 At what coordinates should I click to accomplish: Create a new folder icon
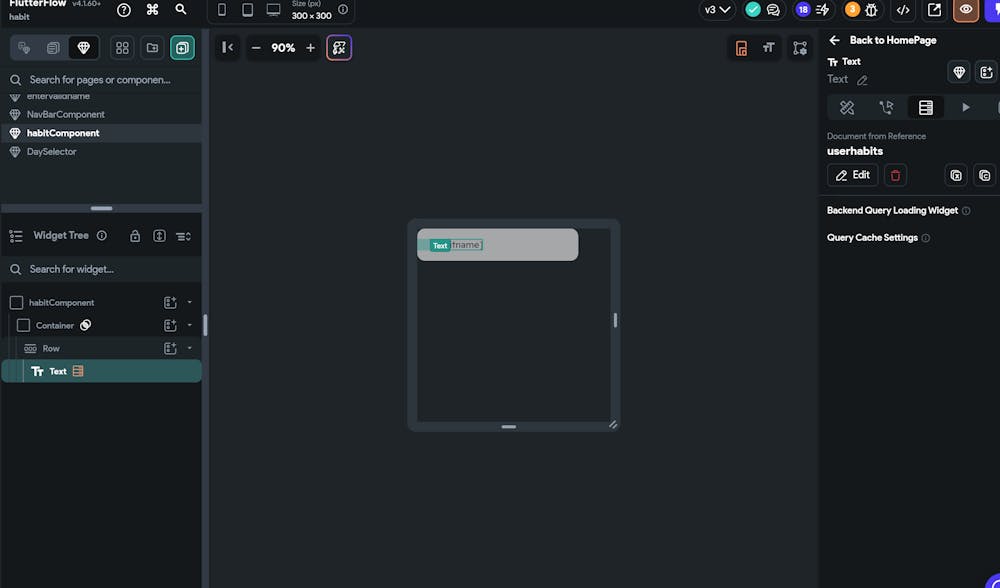pyautogui.click(x=152, y=48)
